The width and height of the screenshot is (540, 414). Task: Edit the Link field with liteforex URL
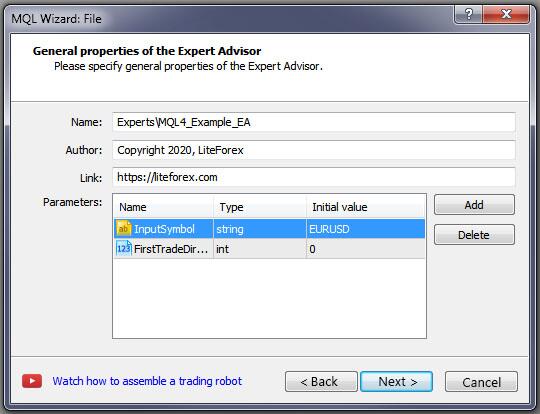(314, 177)
